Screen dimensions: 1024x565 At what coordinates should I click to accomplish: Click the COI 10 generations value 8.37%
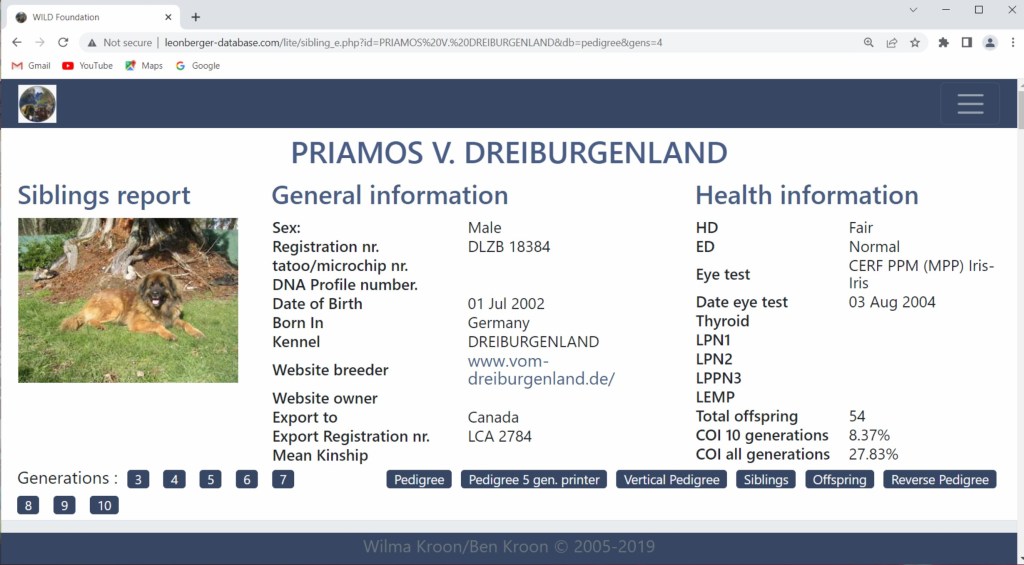[x=869, y=435]
